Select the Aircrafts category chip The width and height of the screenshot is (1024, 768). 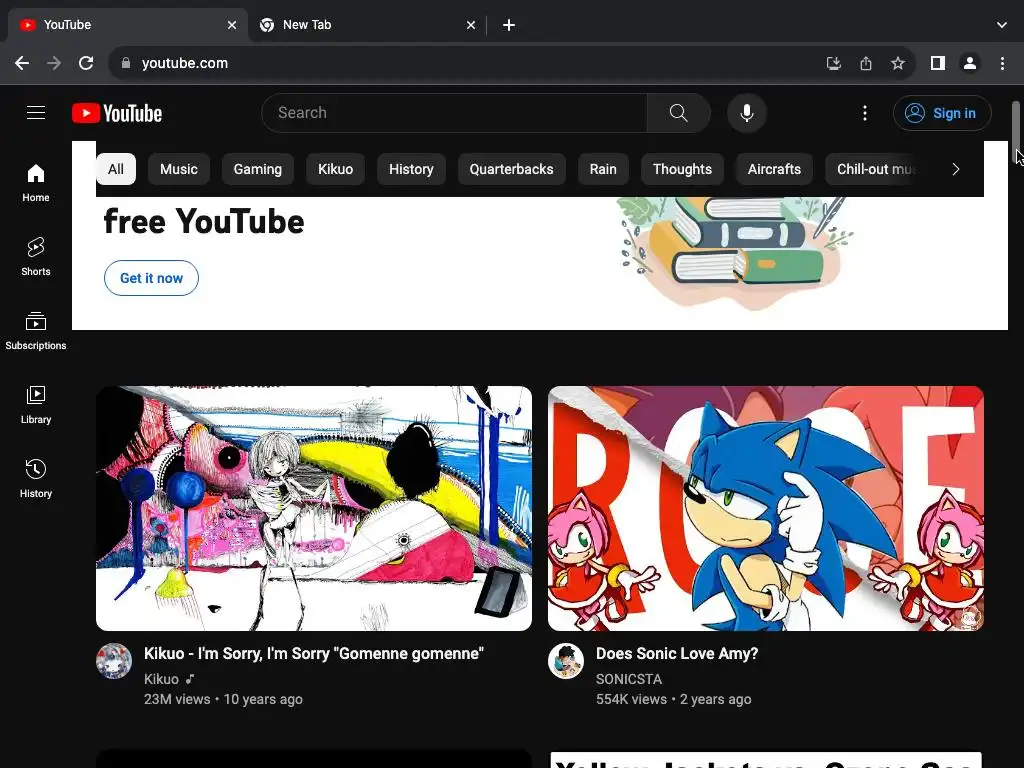coord(774,169)
